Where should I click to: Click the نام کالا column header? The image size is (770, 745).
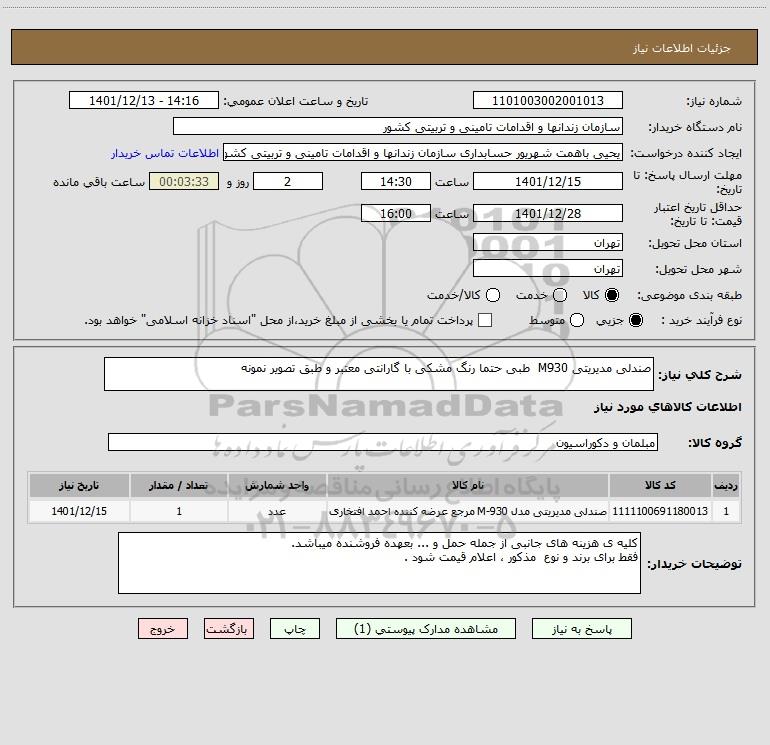[x=468, y=485]
